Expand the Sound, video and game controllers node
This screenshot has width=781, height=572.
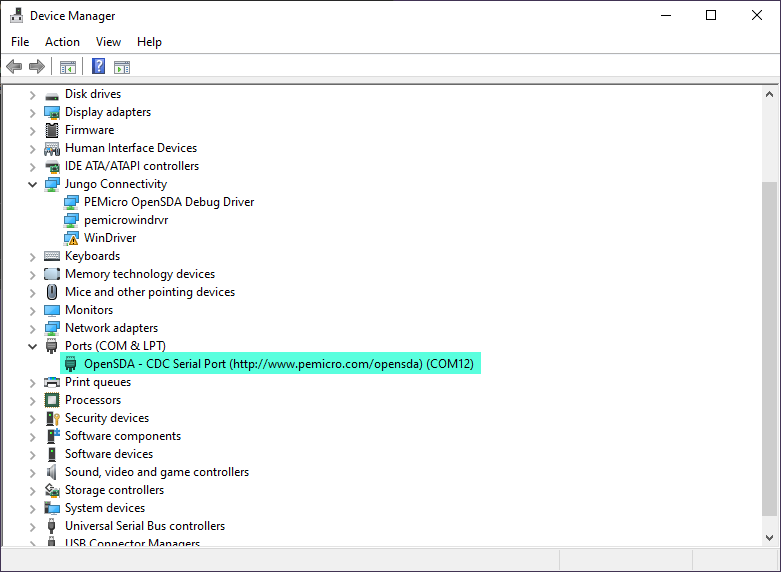tap(32, 472)
